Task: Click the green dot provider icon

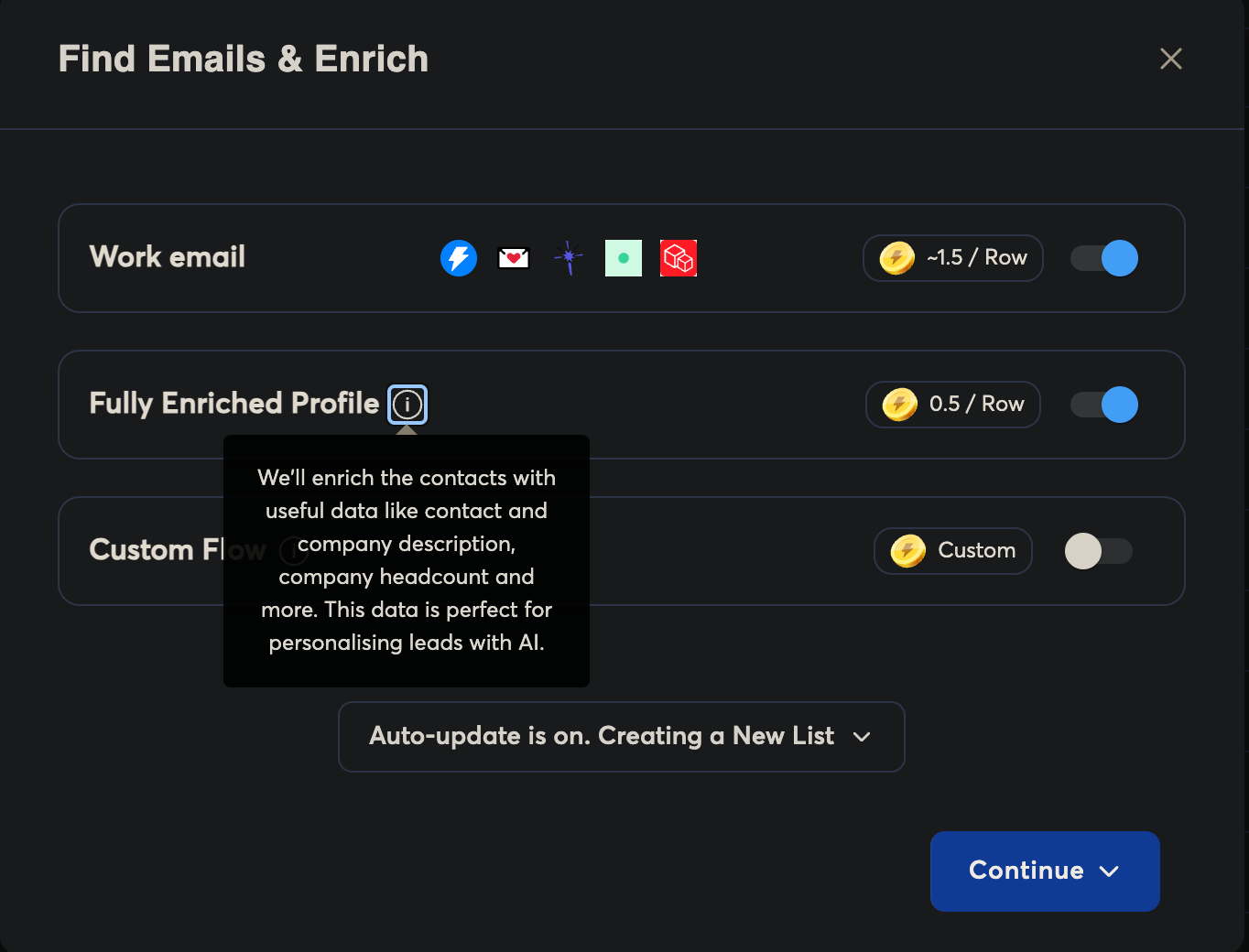Action: 624,258
